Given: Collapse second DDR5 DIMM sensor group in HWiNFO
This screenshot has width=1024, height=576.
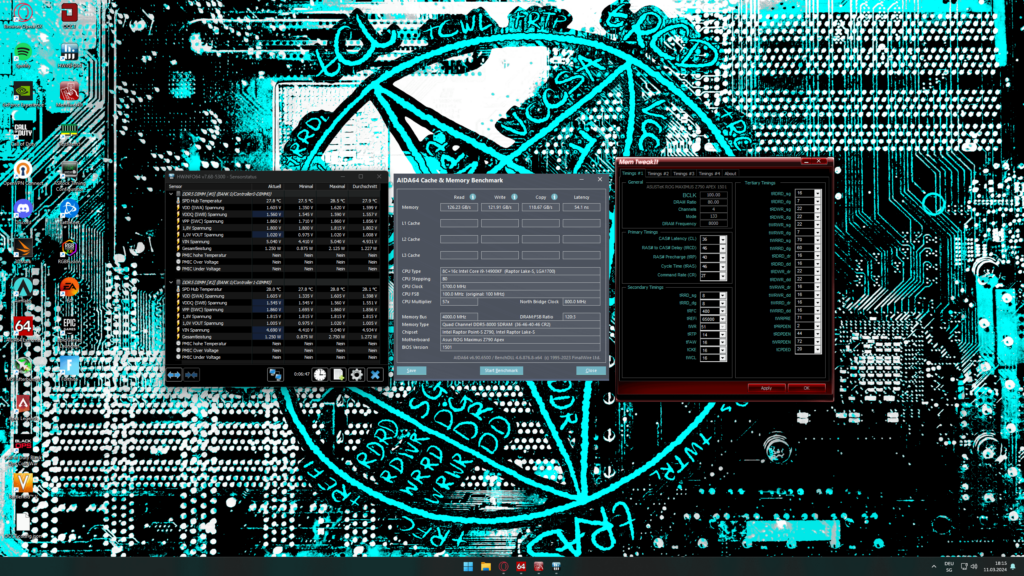Looking at the screenshot, I should click(x=172, y=282).
